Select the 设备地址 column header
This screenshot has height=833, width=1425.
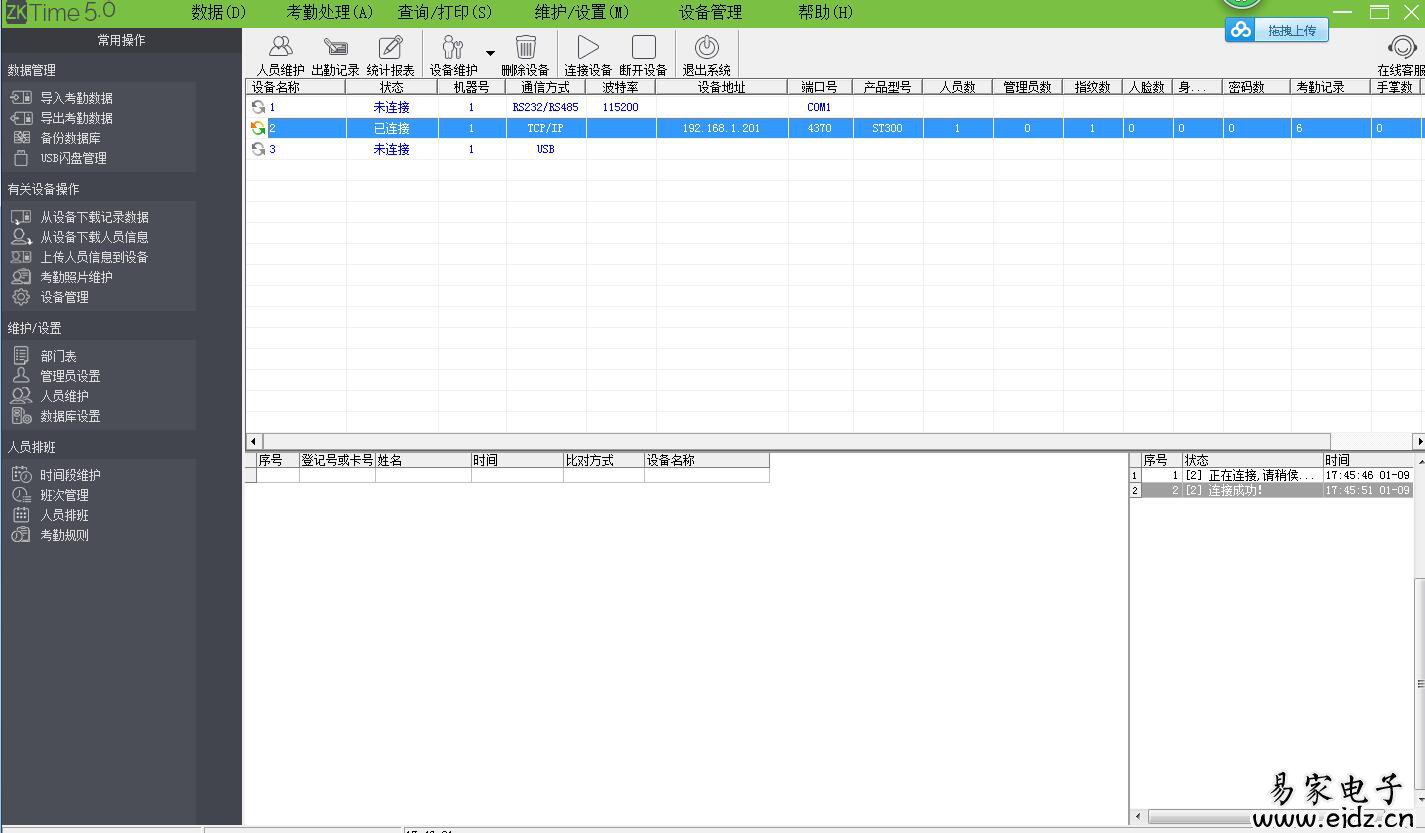[x=722, y=87]
